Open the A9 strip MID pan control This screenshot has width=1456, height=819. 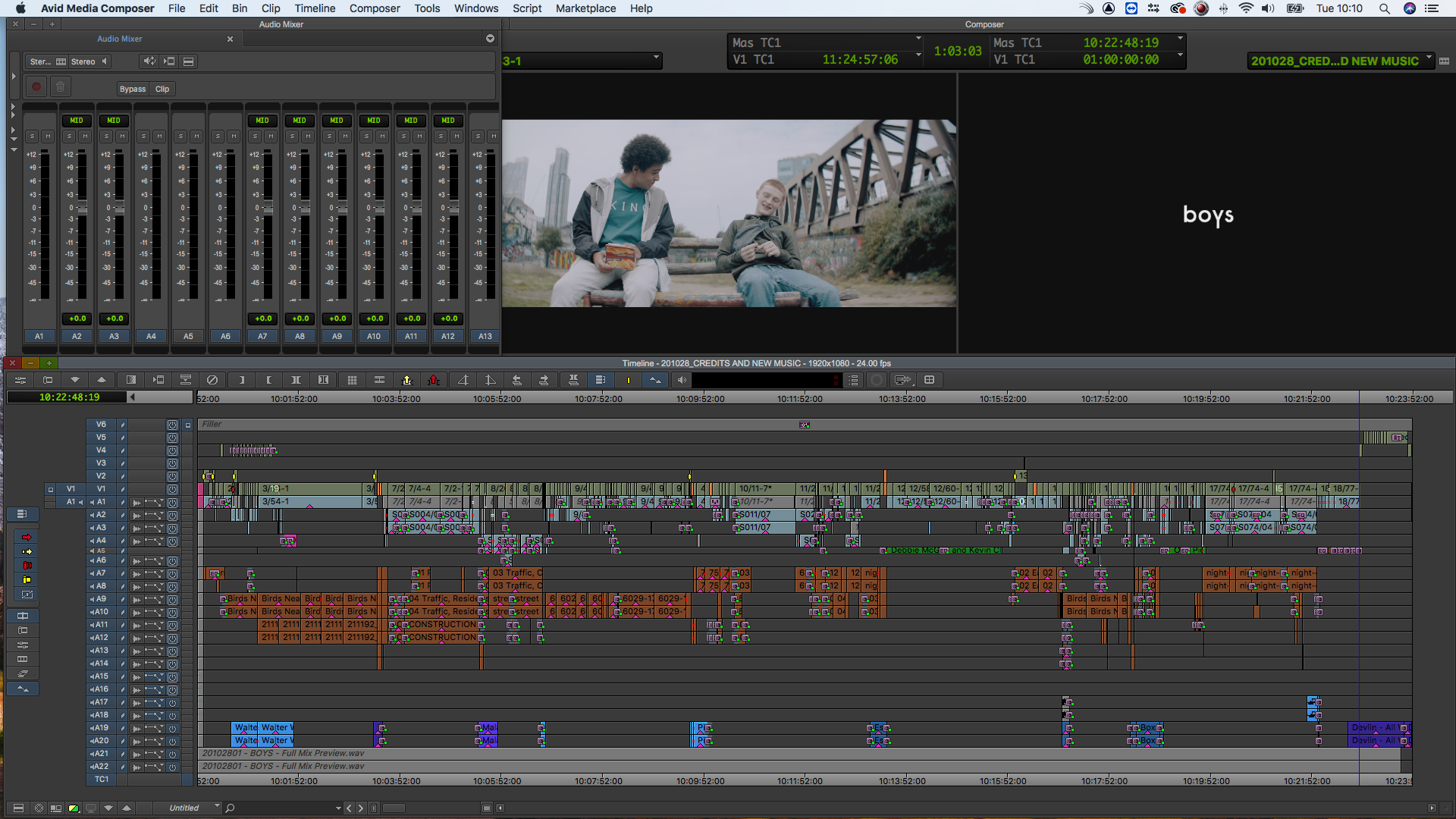(x=337, y=121)
